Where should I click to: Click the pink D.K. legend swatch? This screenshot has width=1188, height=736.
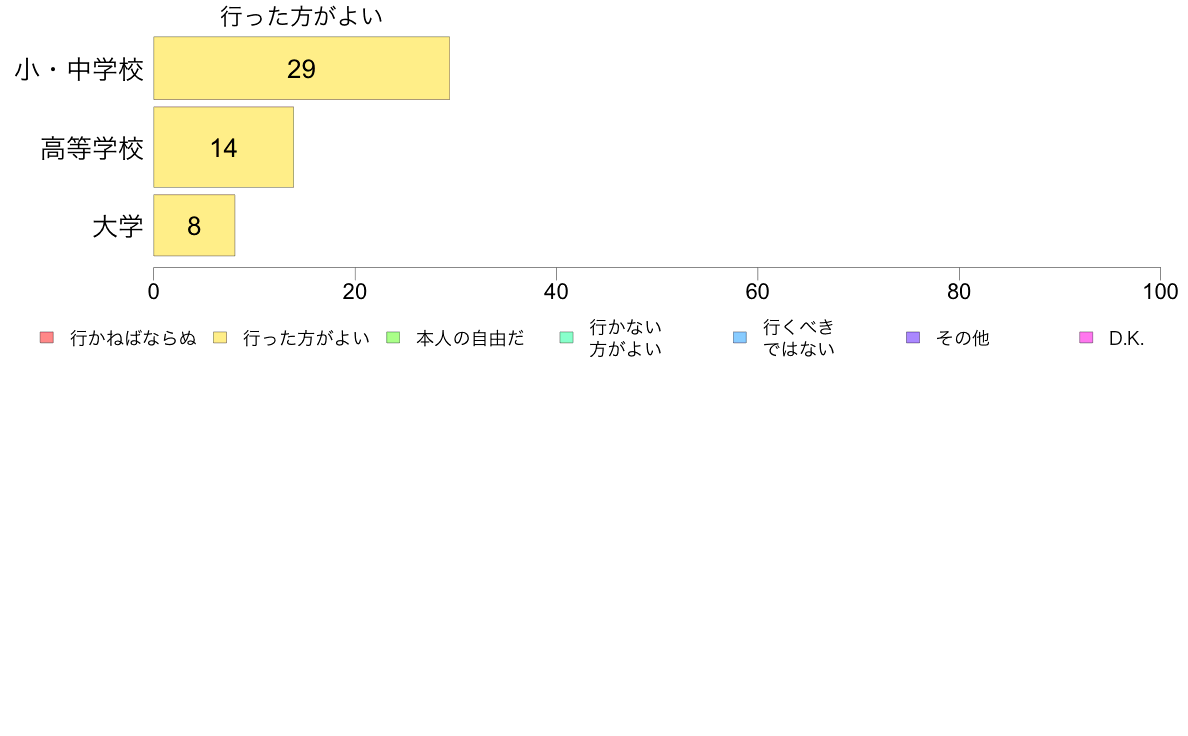tap(1086, 337)
